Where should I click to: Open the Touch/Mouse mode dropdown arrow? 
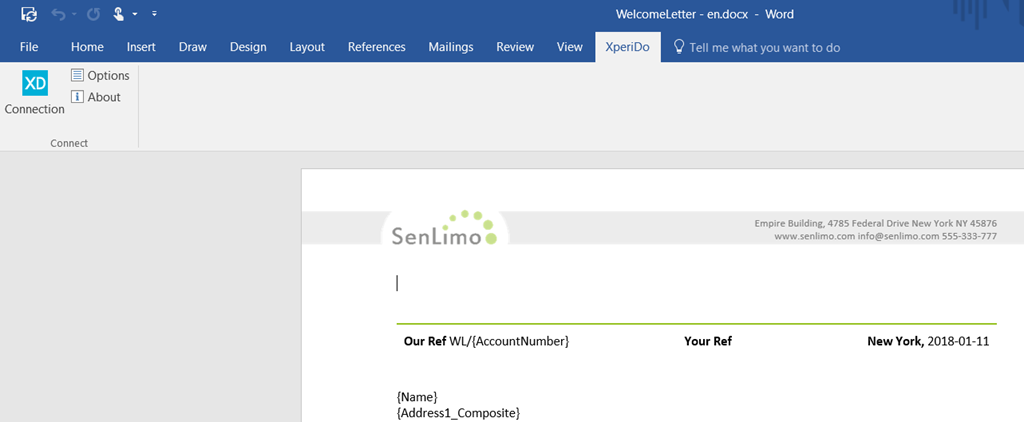pos(135,14)
